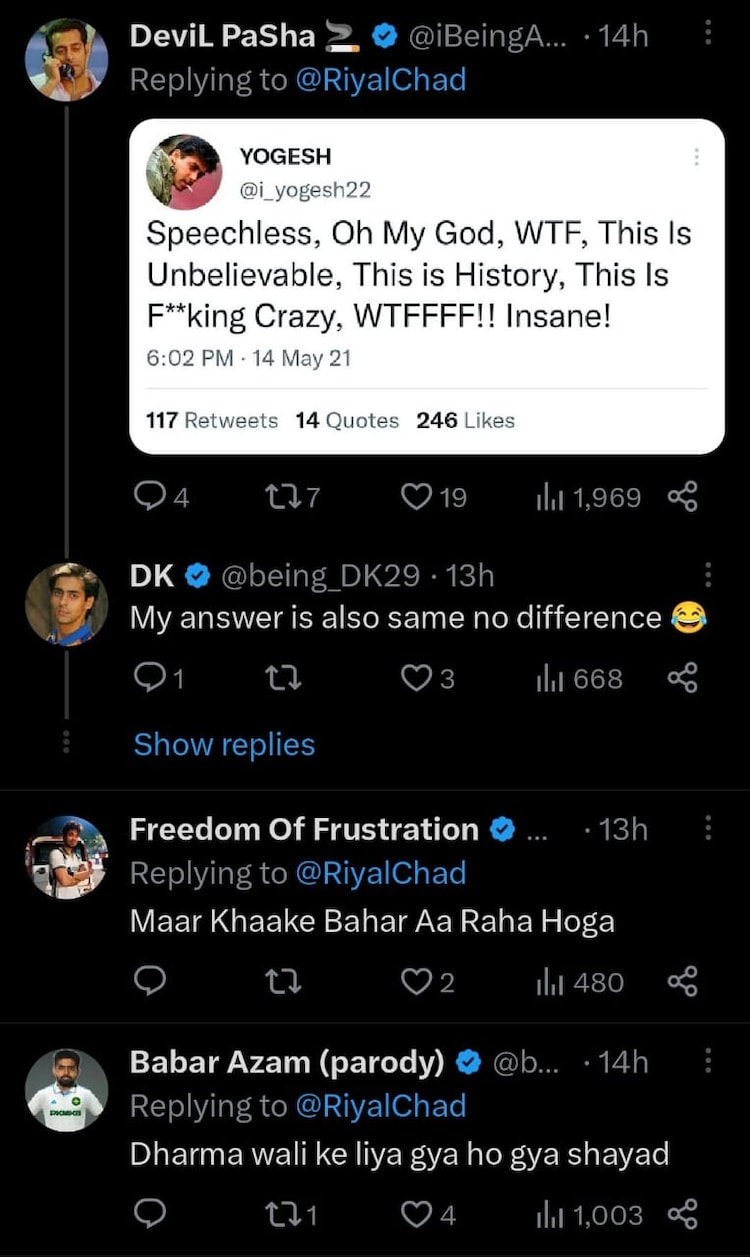This screenshot has height=1257, width=750.
Task: Like DK's tweet
Action: click(x=416, y=679)
